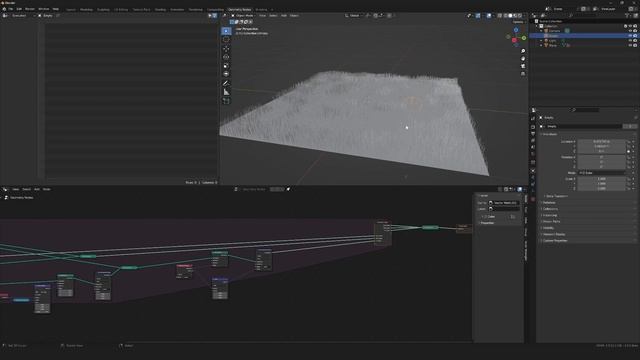Expand the Delta Transform panel
640x360 pixels.
coord(557,196)
